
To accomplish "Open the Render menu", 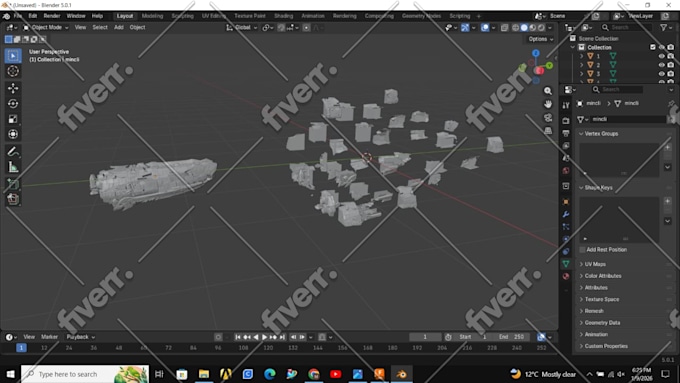I will click(52, 16).
